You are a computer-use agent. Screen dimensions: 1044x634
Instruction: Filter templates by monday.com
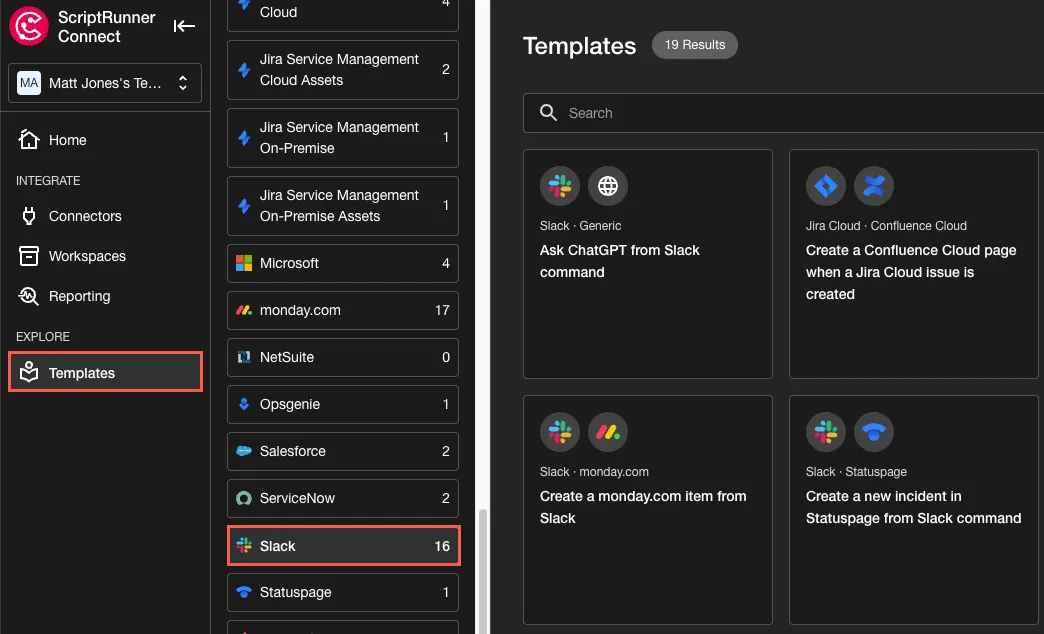tap(343, 310)
